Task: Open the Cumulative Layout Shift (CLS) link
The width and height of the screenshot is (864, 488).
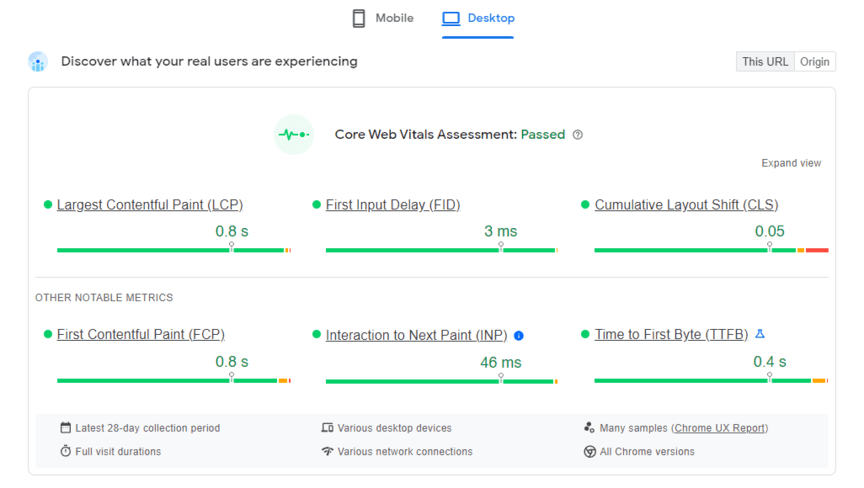Action: (x=686, y=205)
